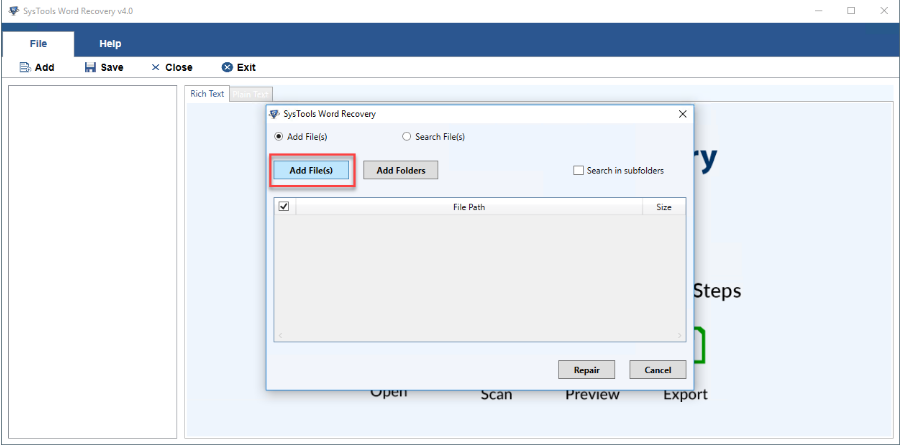Click the SysTools icon in dialog title bar
900x445 pixels.
click(275, 114)
